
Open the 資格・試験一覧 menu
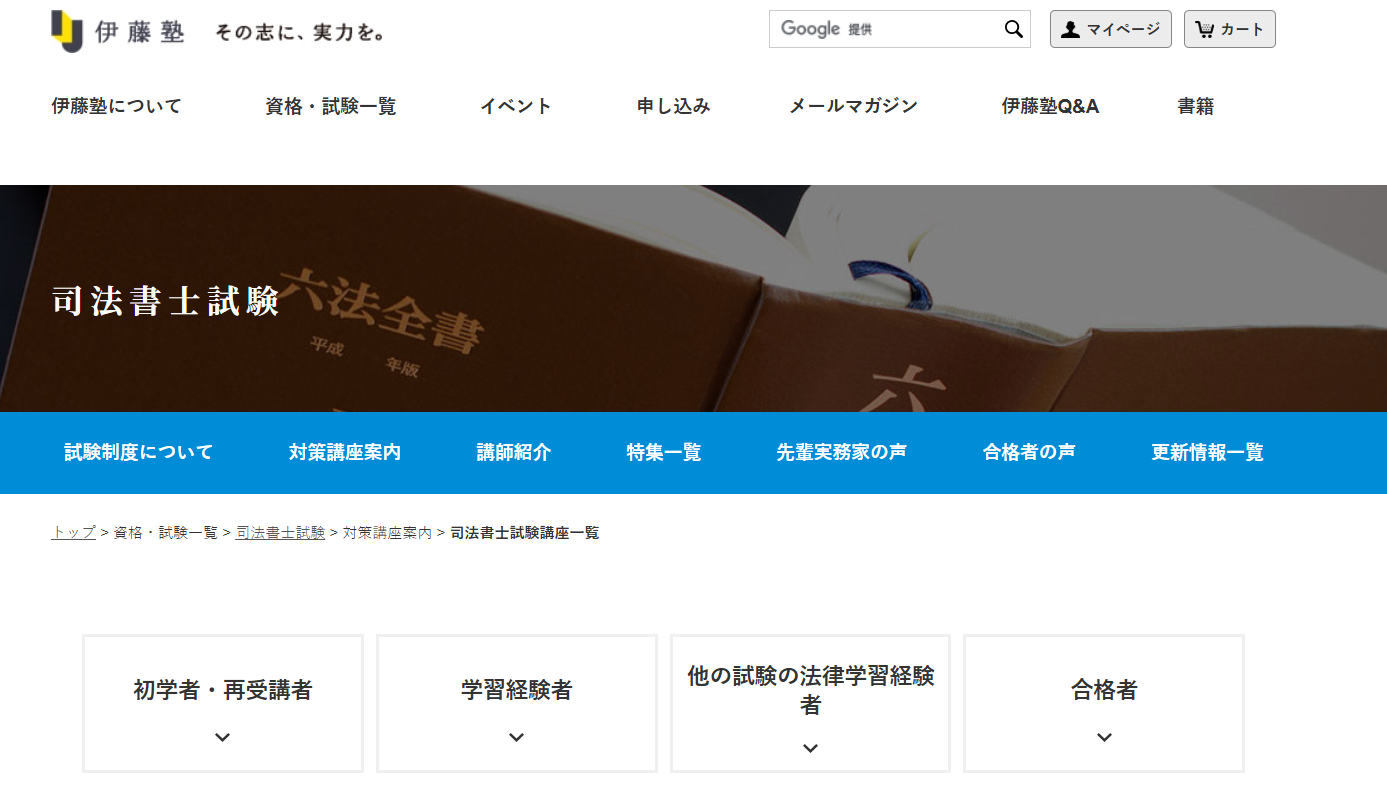[x=331, y=106]
